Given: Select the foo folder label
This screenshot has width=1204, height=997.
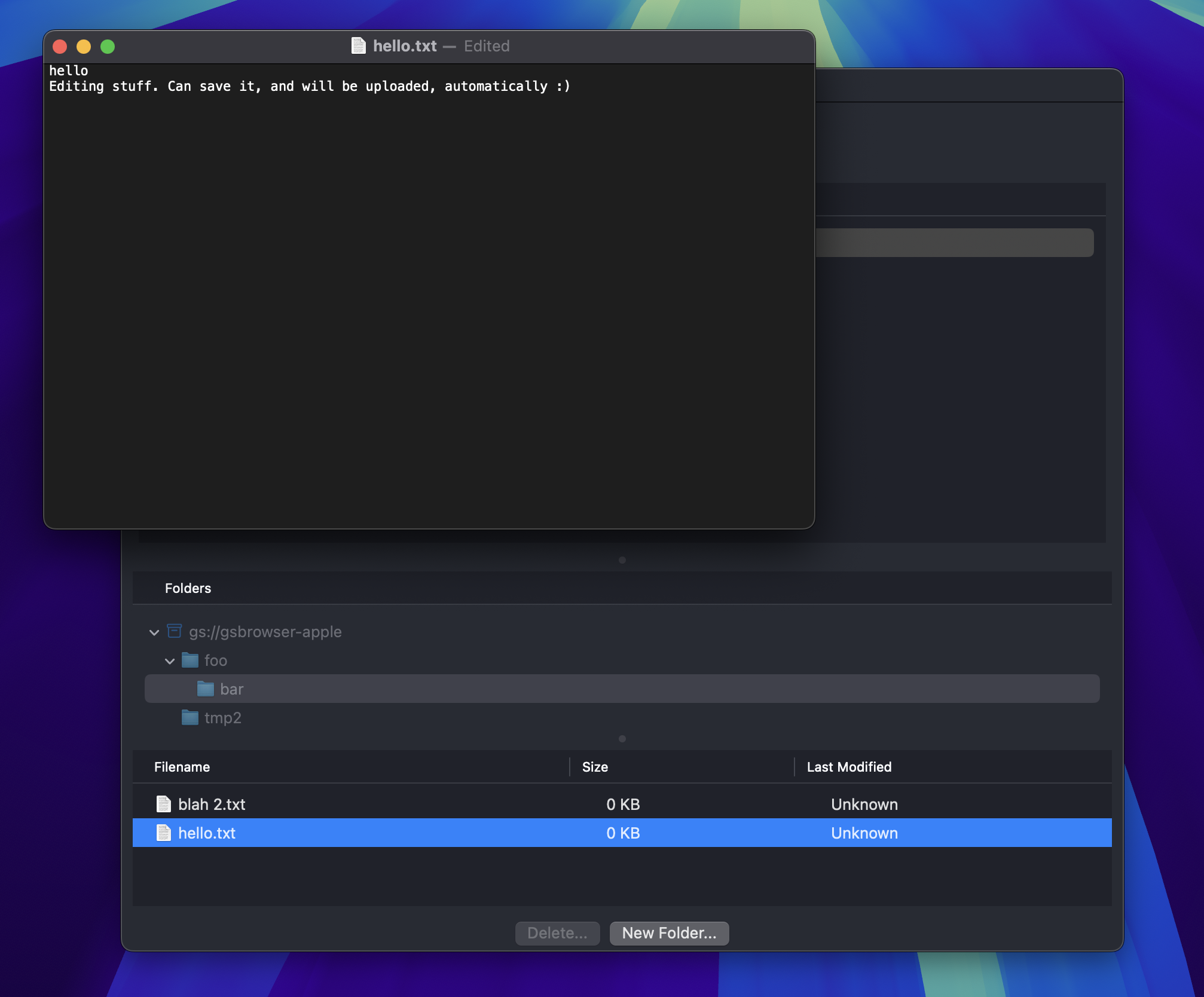Looking at the screenshot, I should [215, 660].
